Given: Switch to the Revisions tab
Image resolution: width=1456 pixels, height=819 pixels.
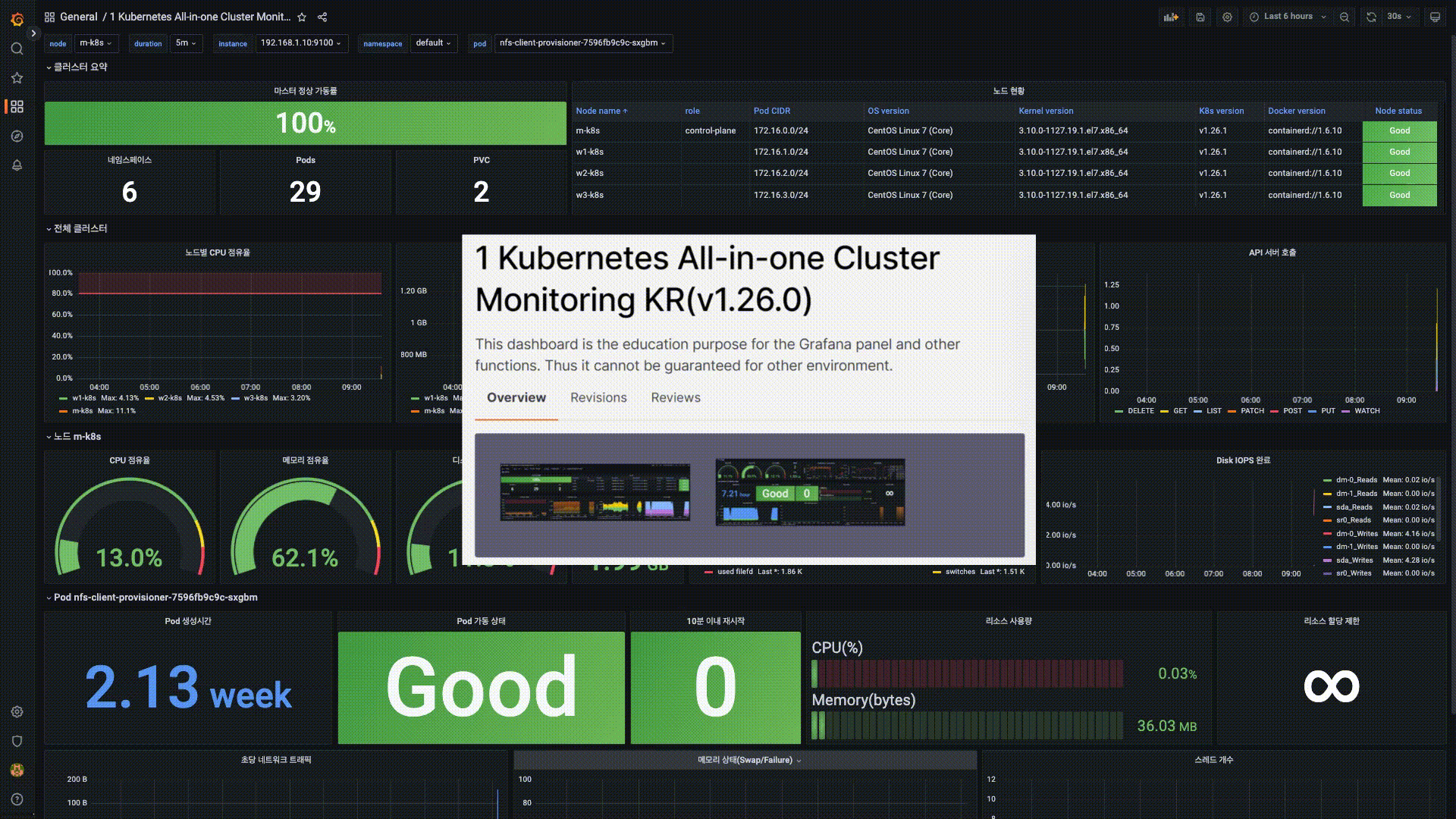Looking at the screenshot, I should click(x=598, y=397).
